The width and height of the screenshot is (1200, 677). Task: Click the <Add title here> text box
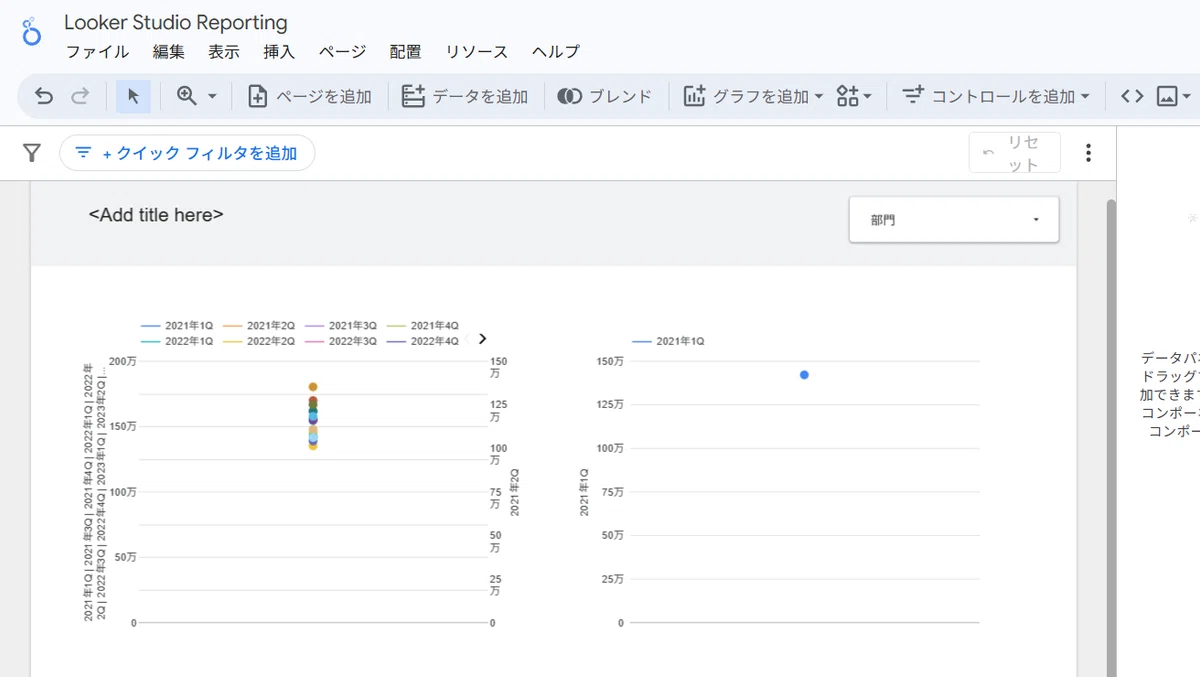(x=156, y=215)
